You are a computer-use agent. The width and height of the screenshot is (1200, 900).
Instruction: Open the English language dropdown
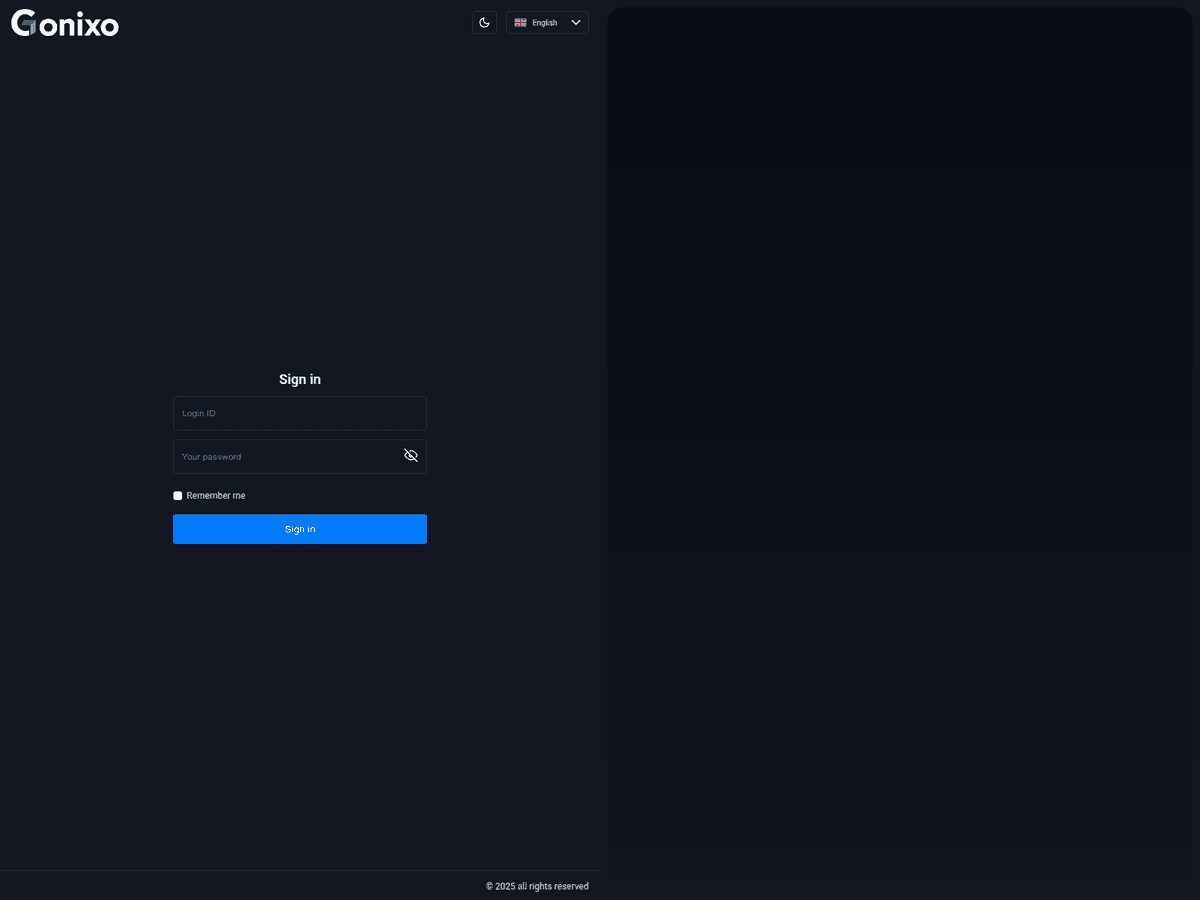[547, 23]
